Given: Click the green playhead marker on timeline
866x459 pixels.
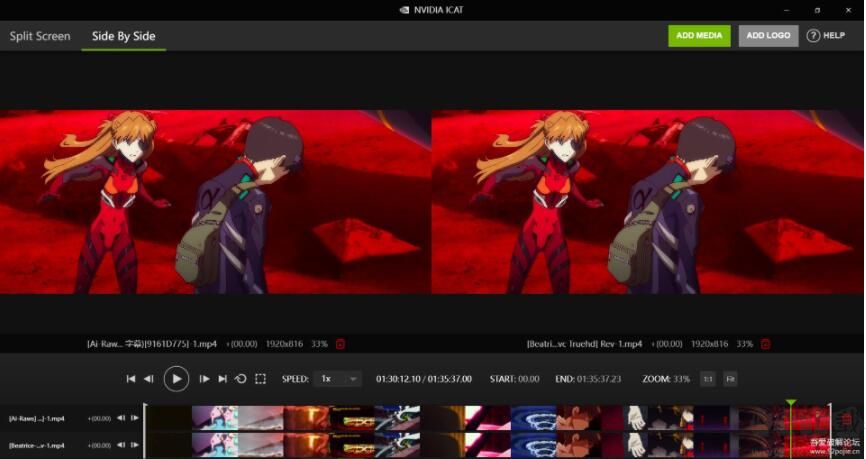Looking at the screenshot, I should click(791, 402).
